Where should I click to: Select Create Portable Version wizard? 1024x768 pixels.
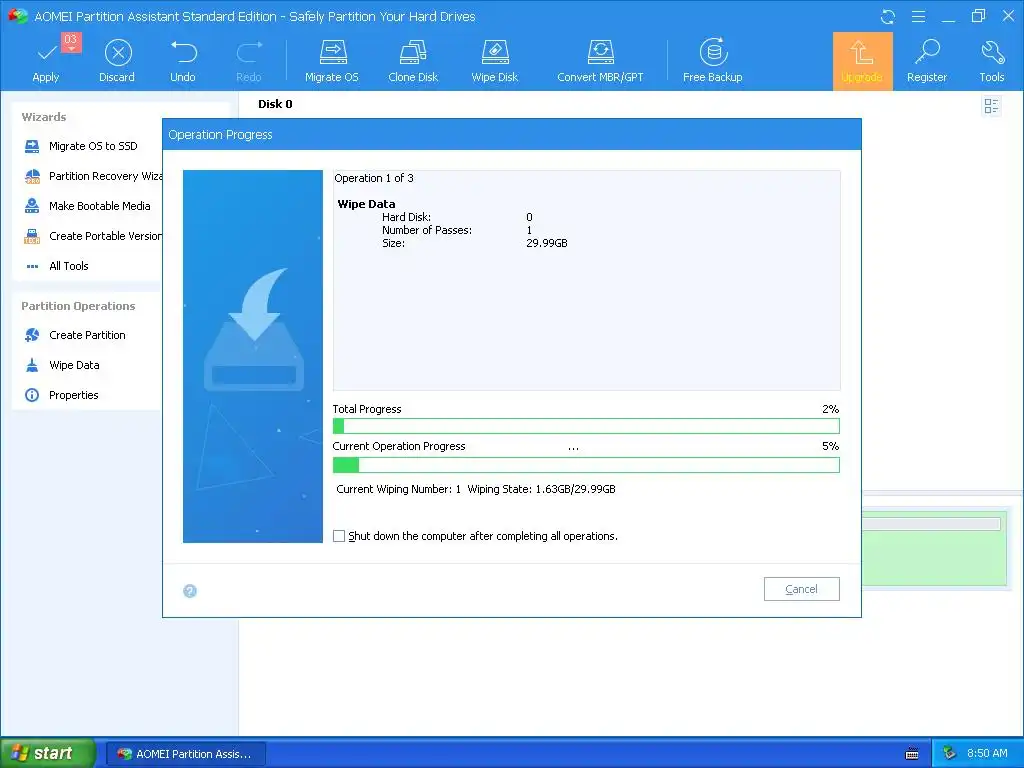tap(93, 236)
